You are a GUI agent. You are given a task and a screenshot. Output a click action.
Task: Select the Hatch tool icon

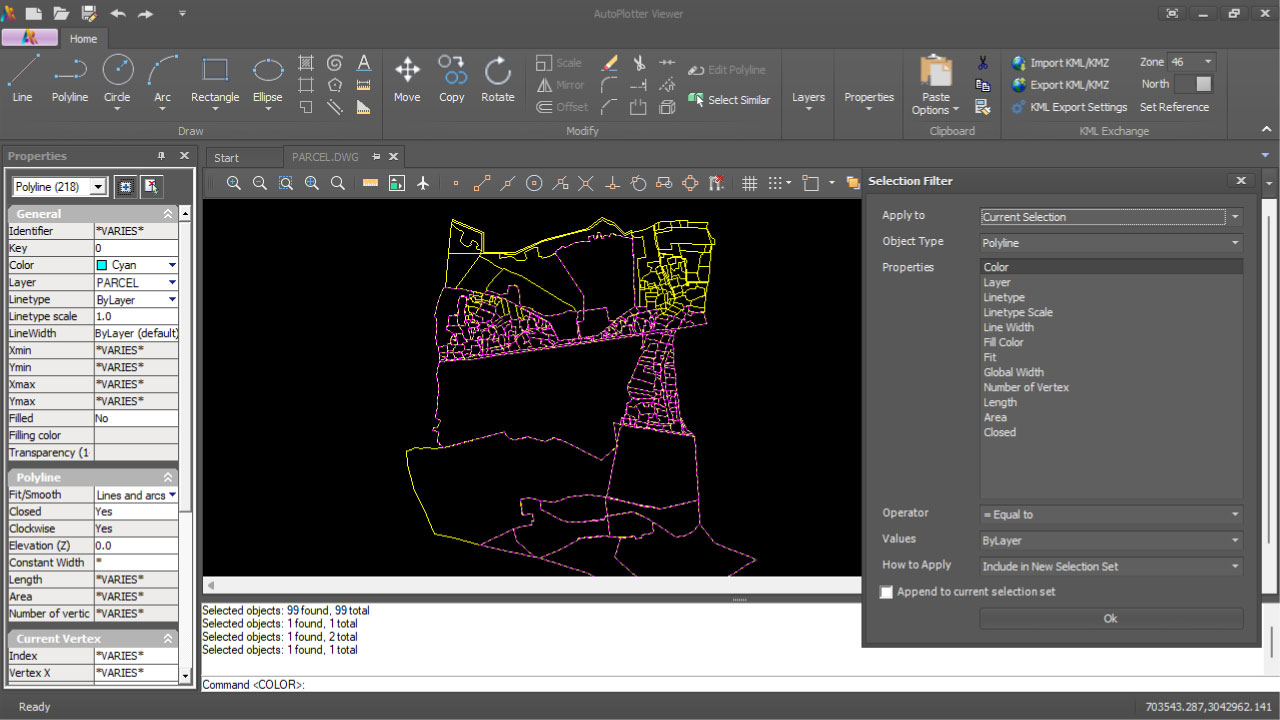tap(307, 62)
